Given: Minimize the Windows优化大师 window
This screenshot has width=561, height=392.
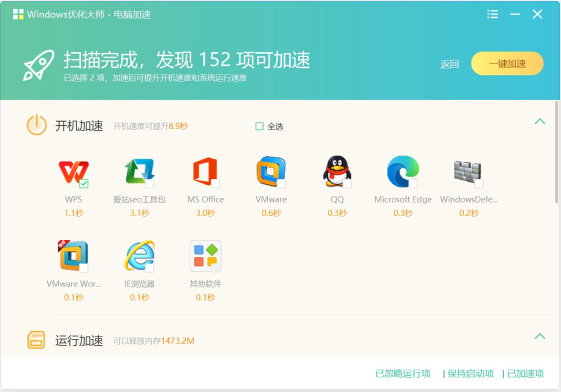Looking at the screenshot, I should pos(515,14).
